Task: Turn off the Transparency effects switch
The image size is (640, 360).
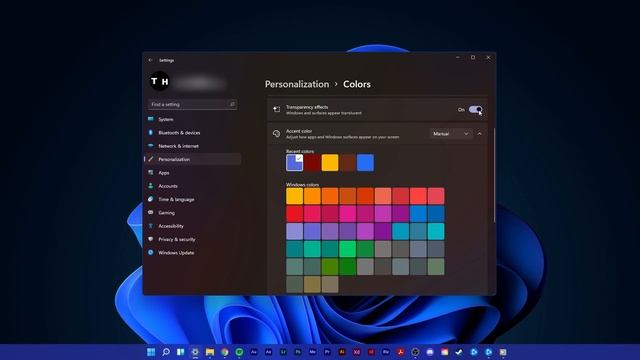Action: [475, 109]
